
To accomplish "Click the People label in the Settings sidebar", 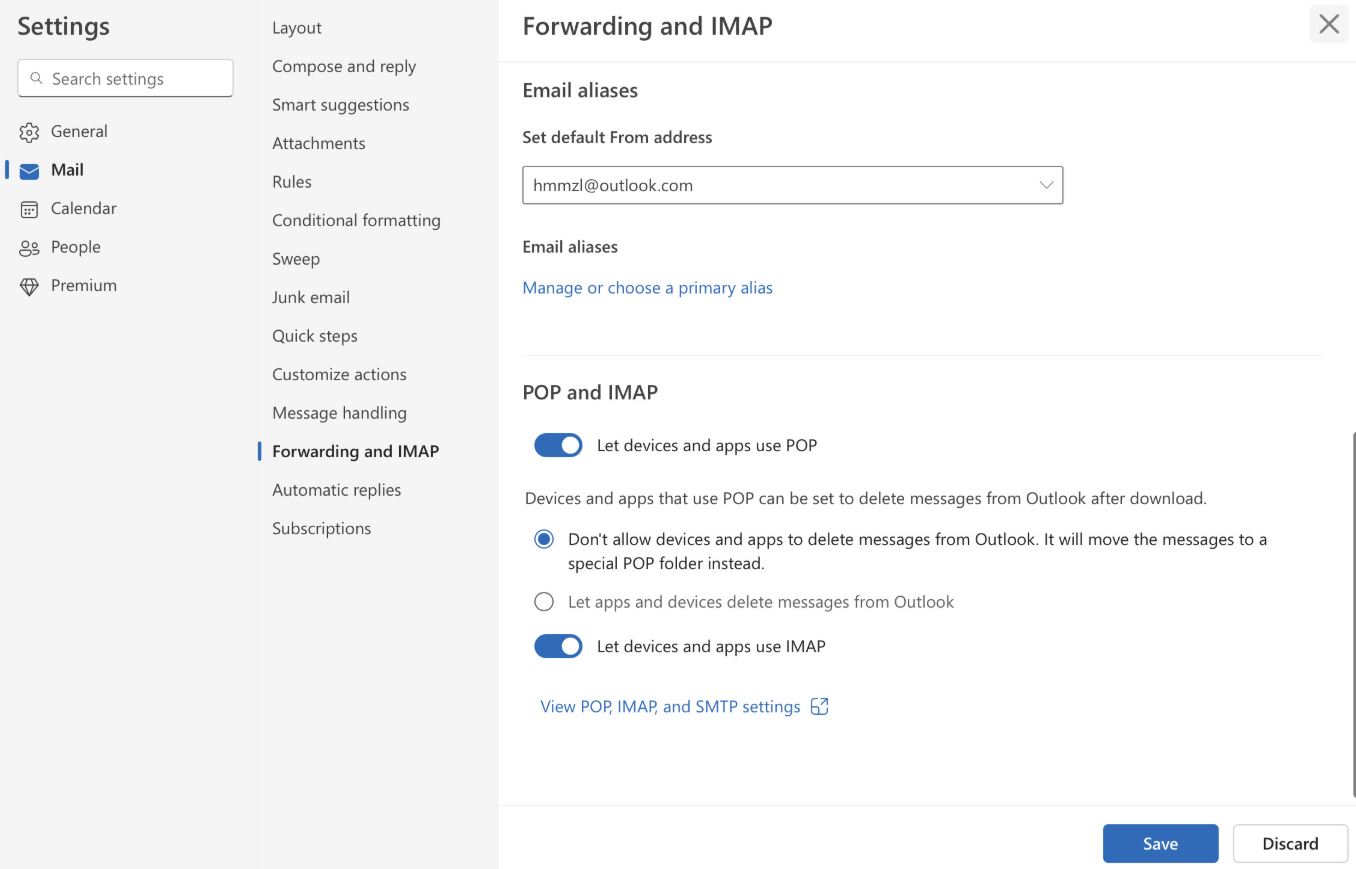I will (76, 247).
